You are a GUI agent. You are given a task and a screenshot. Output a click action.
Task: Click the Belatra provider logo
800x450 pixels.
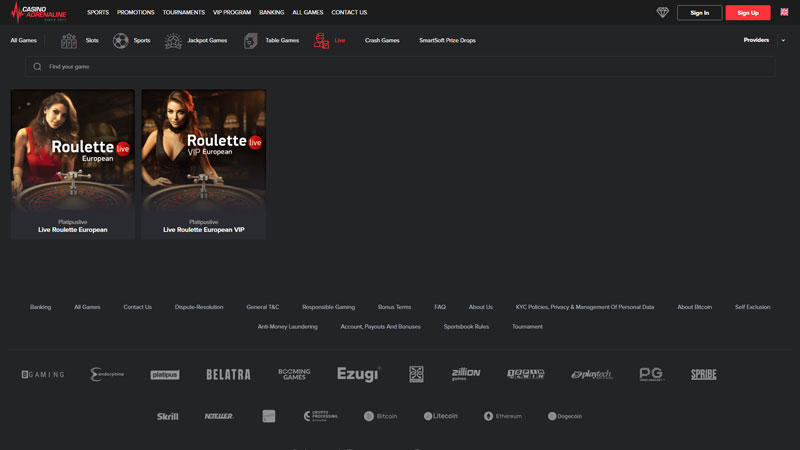(228, 374)
